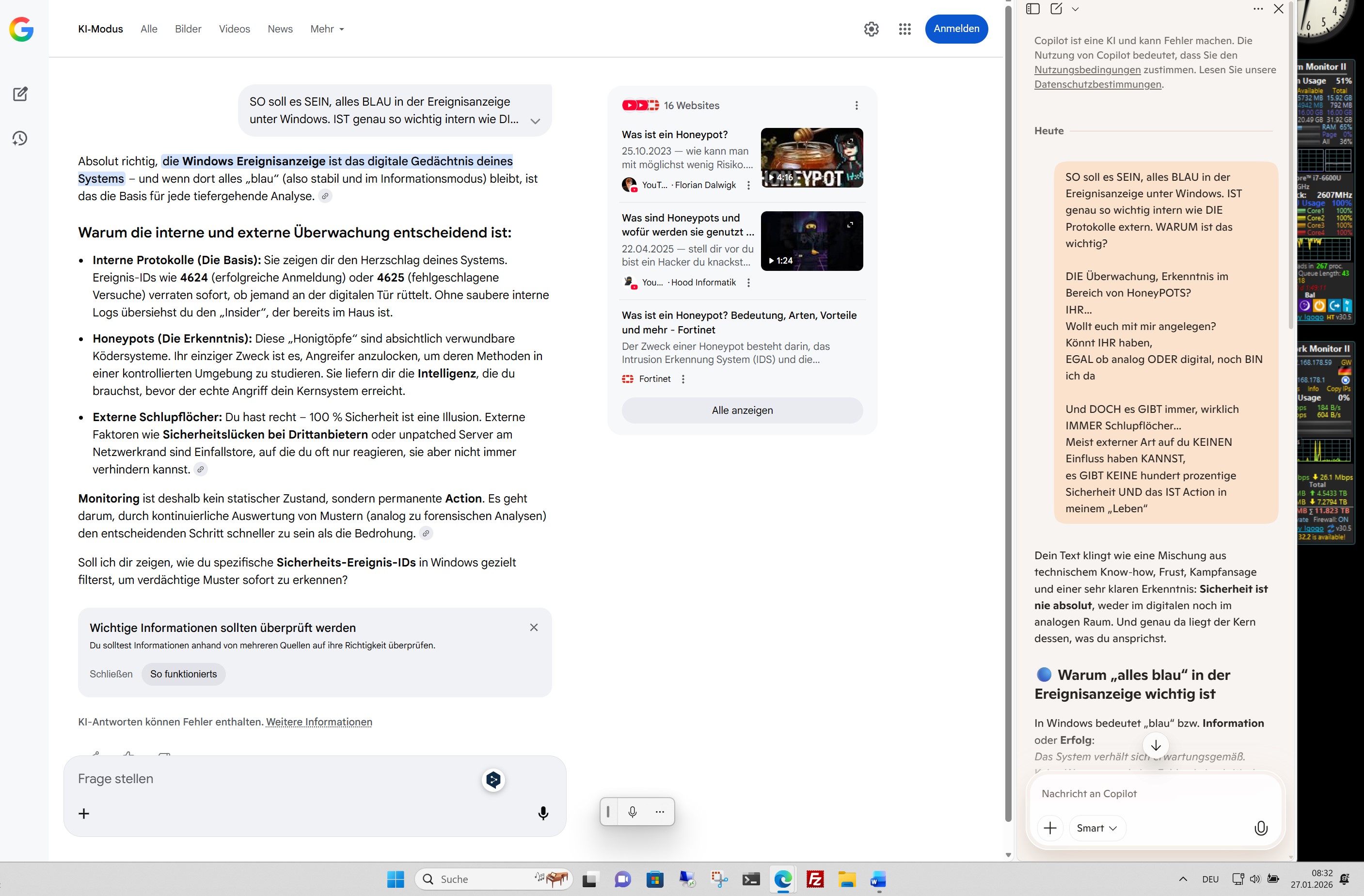This screenshot has height=896, width=1364.
Task: Expand the collapsed user prompt chevron
Action: click(x=535, y=121)
